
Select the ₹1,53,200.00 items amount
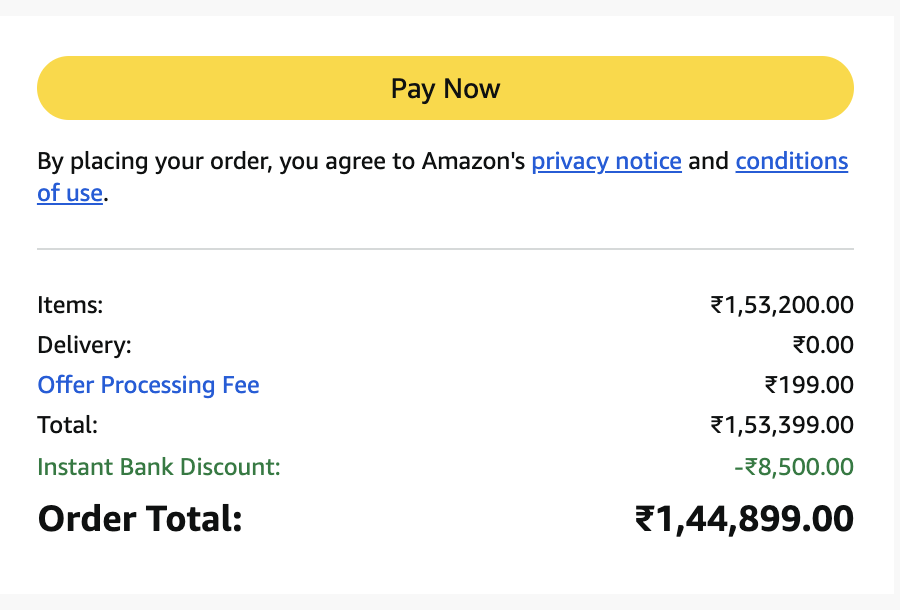(x=782, y=305)
